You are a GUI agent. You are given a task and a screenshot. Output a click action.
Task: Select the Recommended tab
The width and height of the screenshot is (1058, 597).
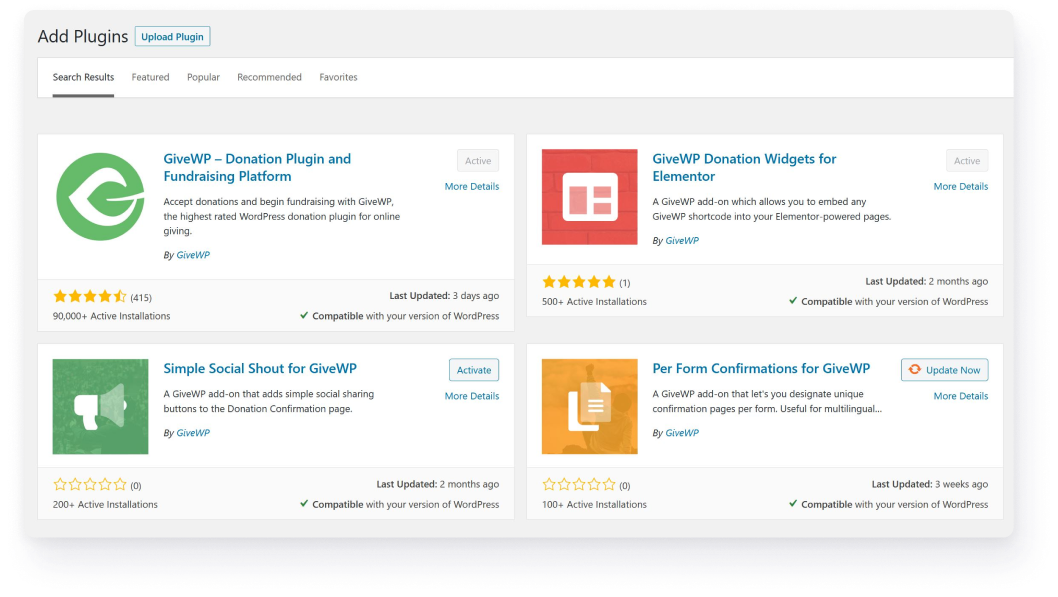click(269, 77)
